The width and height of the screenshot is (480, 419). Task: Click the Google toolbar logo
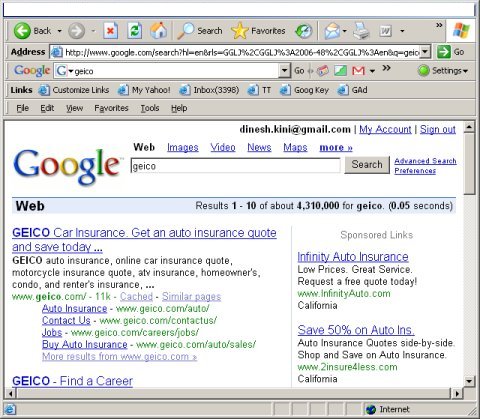click(x=32, y=71)
